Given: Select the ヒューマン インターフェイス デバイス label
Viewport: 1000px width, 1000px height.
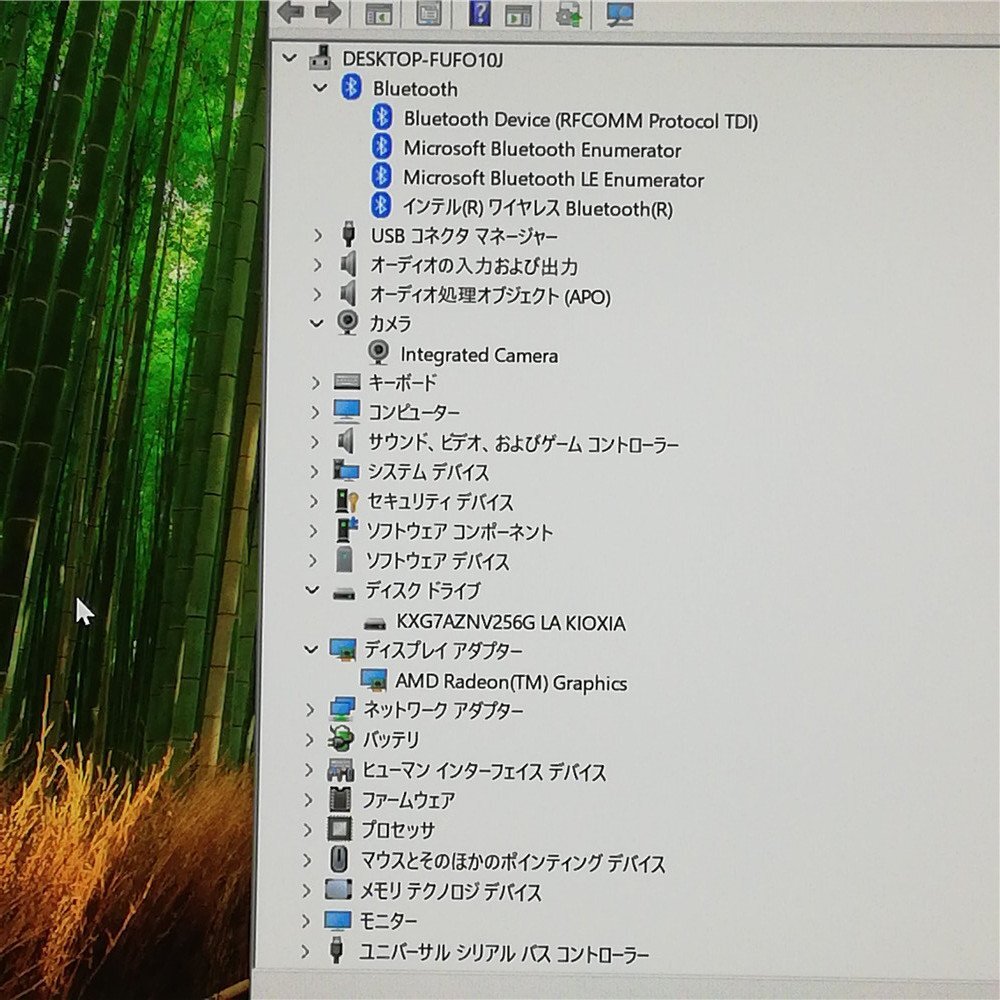Looking at the screenshot, I should [x=484, y=772].
